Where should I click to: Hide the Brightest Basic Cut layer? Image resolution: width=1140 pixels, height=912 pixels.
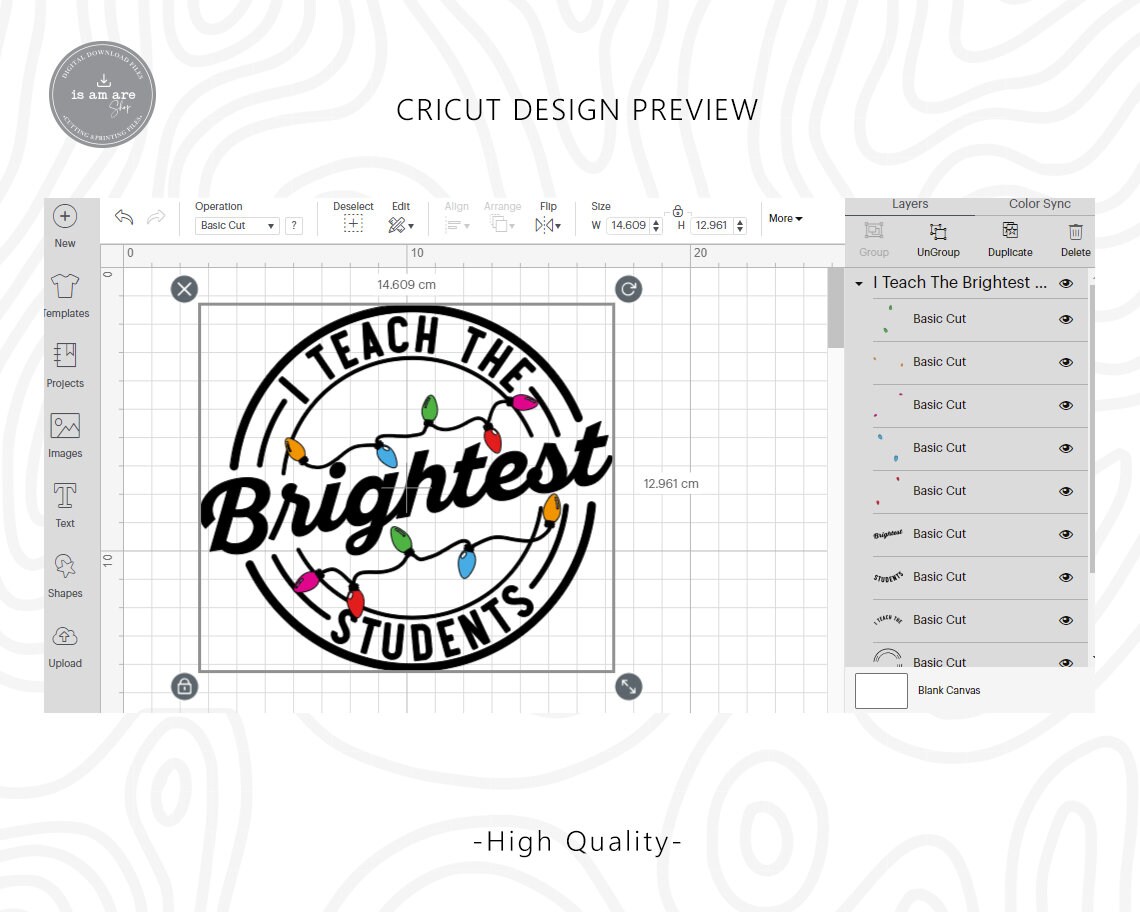(x=1066, y=534)
